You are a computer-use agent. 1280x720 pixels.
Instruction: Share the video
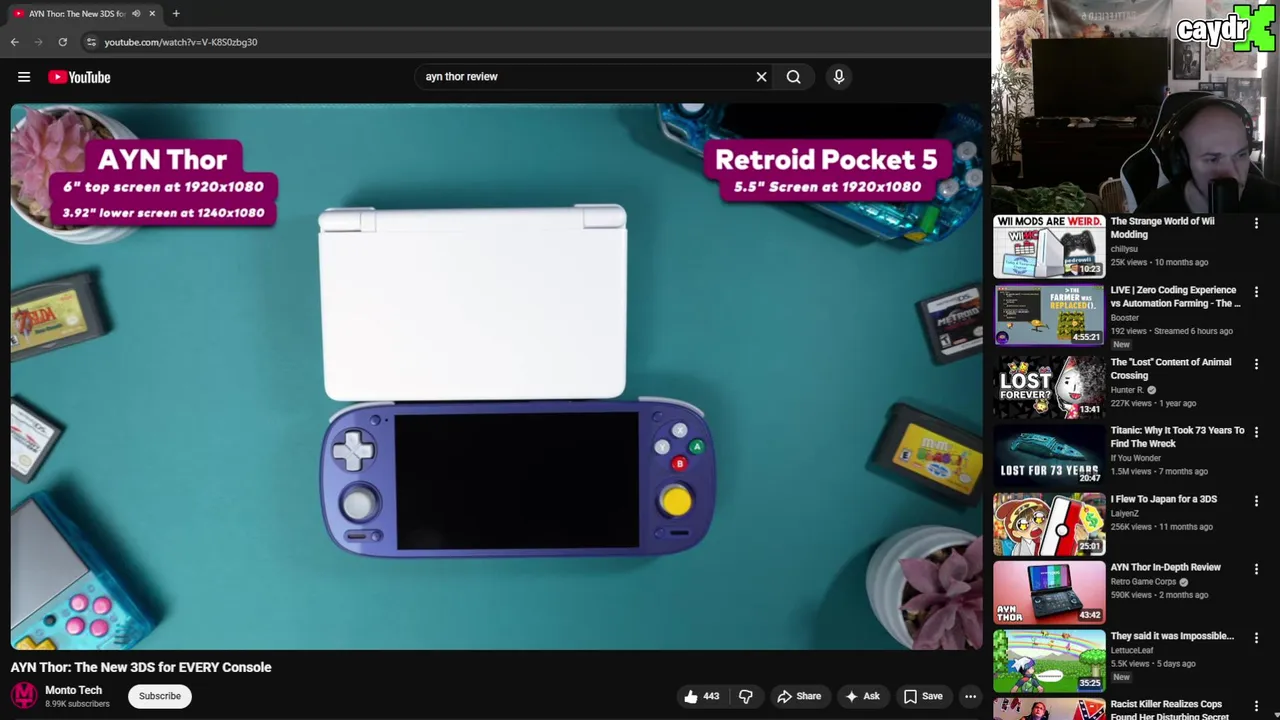(799, 696)
